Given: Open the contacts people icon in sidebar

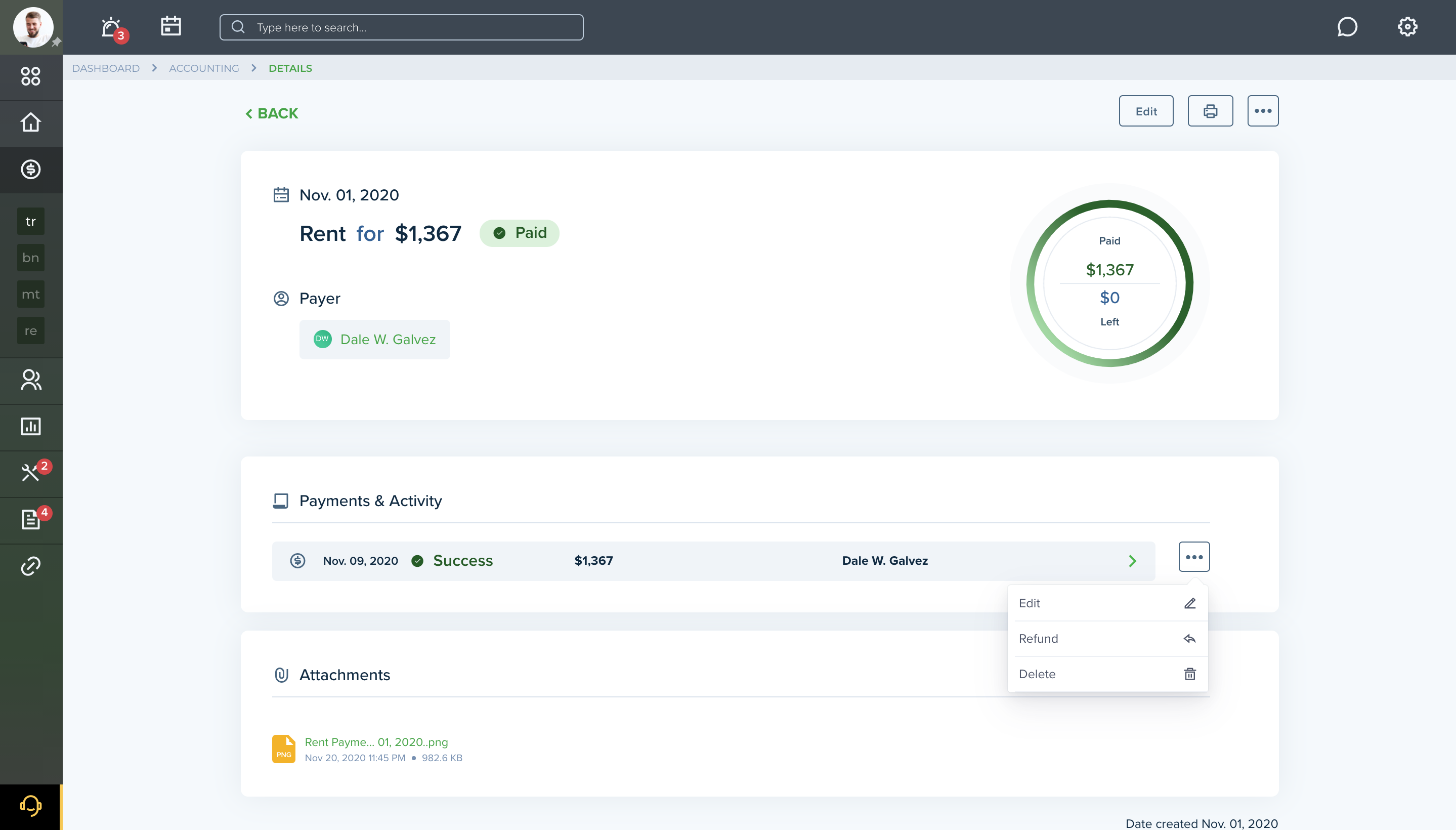Looking at the screenshot, I should coord(31,380).
